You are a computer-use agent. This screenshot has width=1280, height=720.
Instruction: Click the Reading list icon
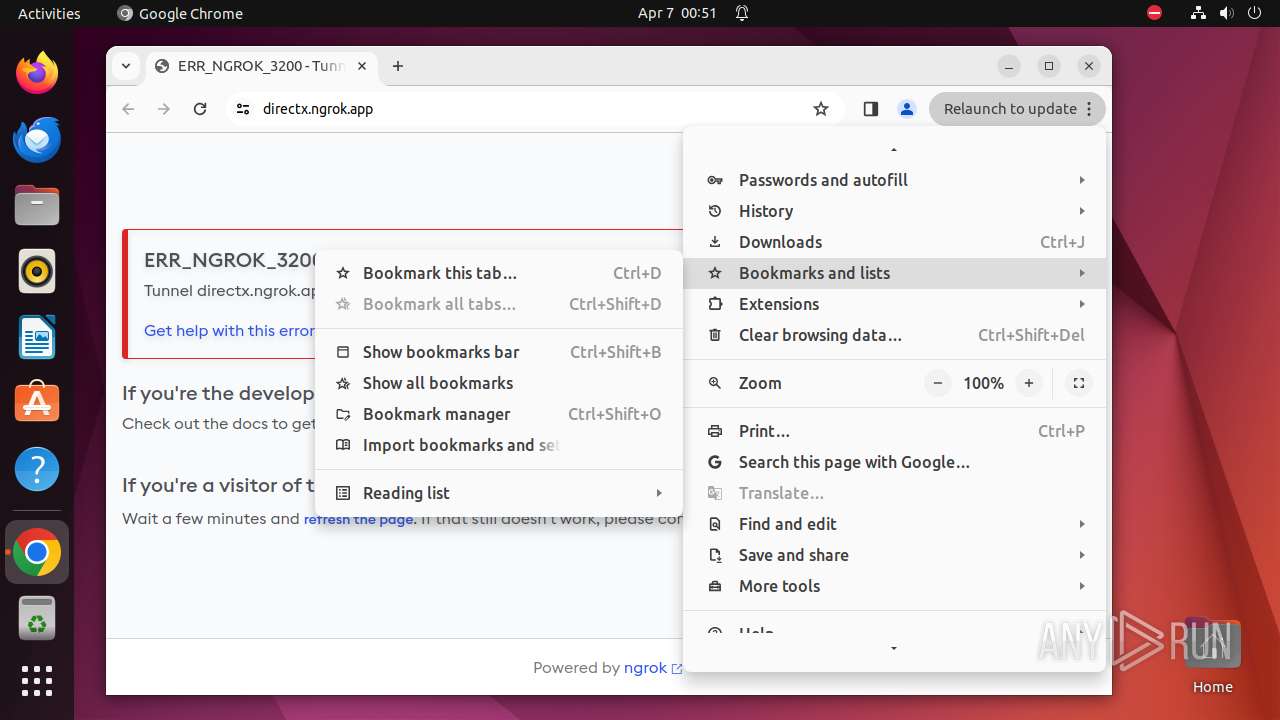[343, 493]
